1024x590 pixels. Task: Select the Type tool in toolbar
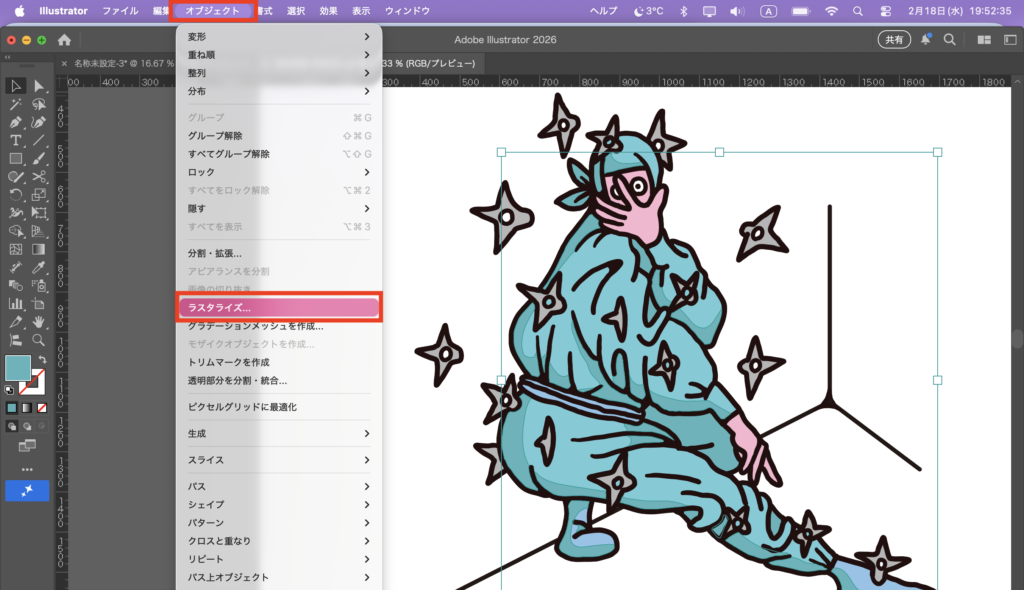(x=16, y=140)
